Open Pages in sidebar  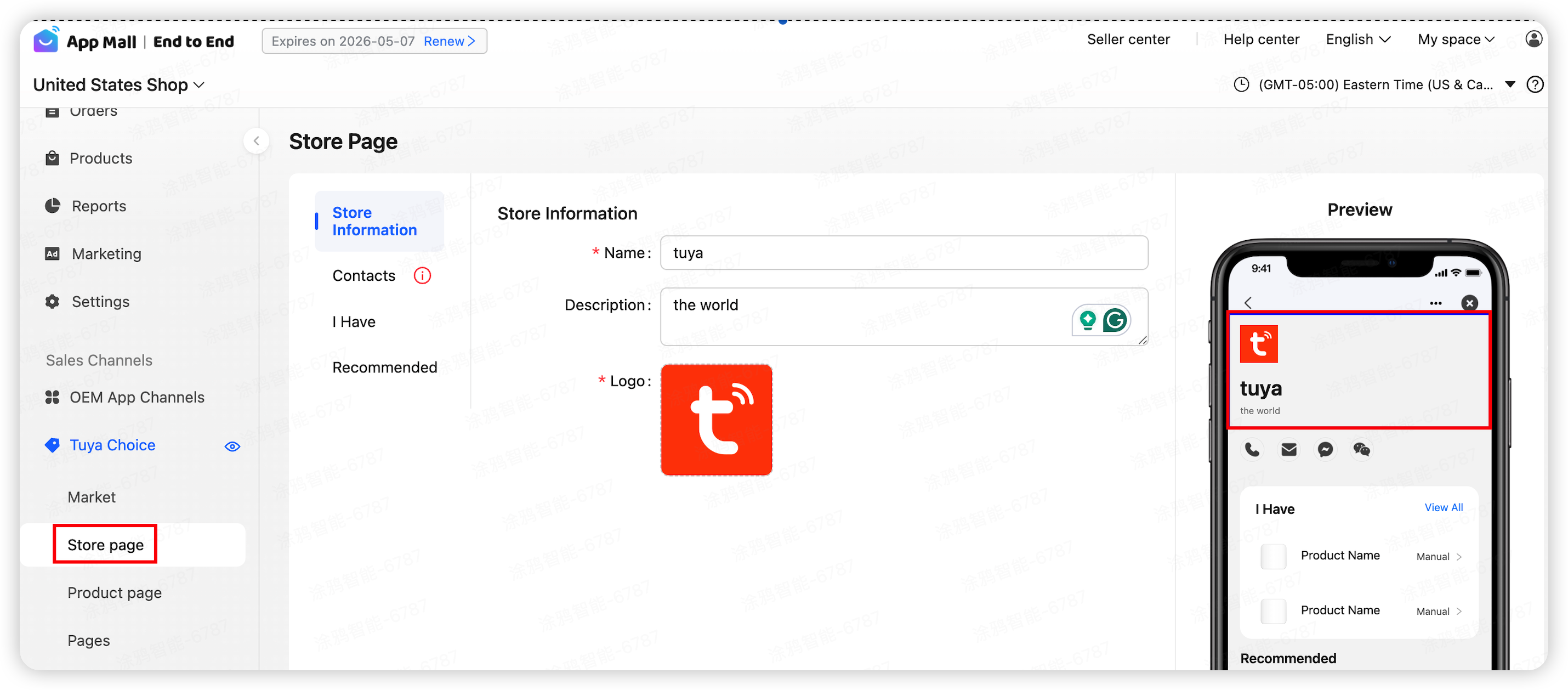click(x=89, y=641)
